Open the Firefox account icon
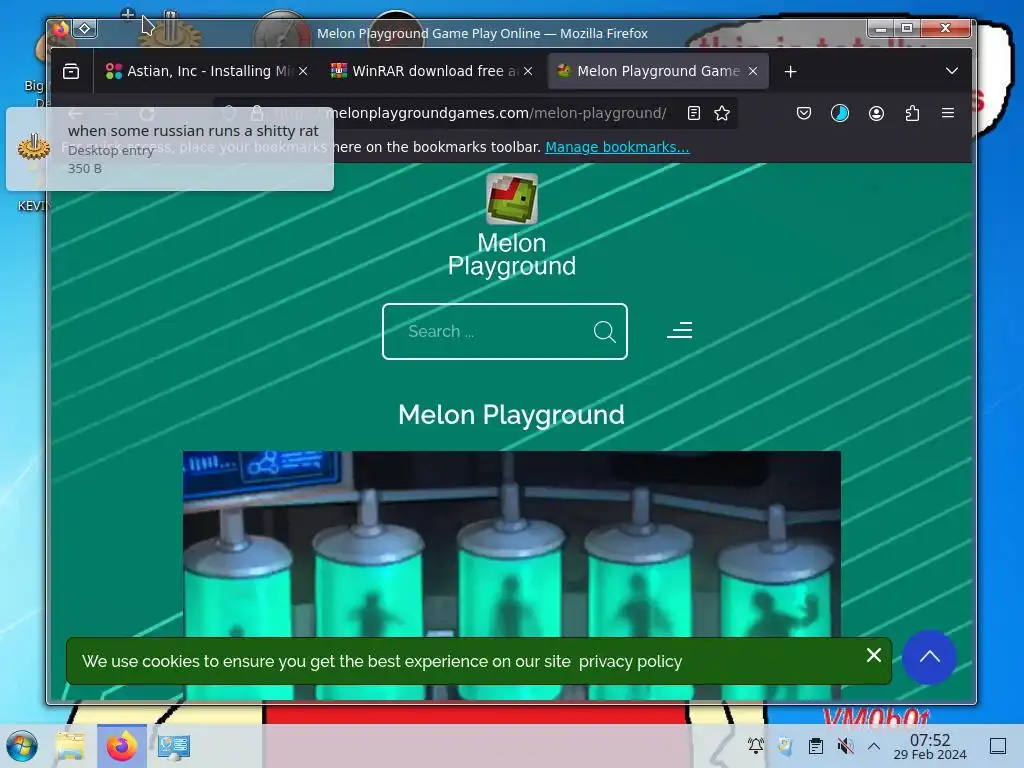 tap(876, 113)
